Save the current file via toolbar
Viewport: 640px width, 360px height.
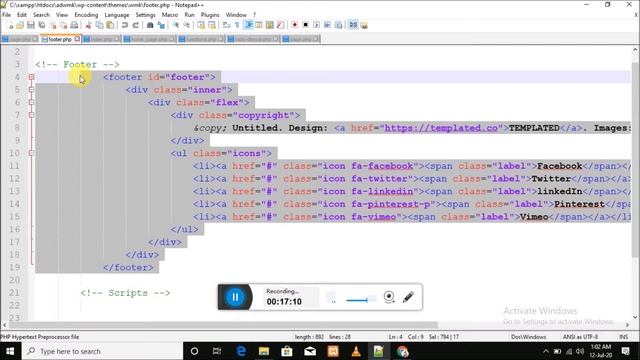(x=31, y=25)
